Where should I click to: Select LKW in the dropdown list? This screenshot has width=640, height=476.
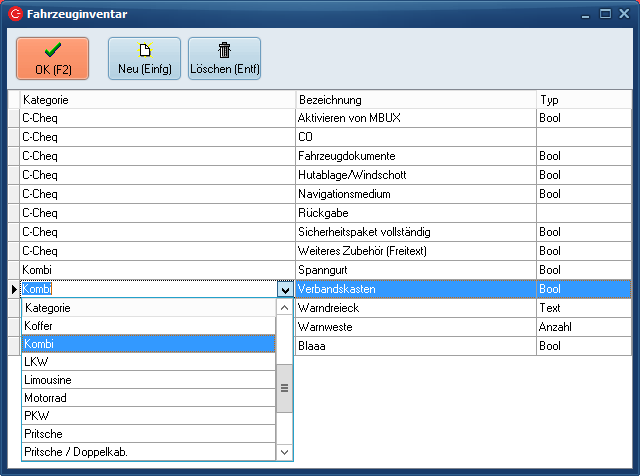click(148, 362)
